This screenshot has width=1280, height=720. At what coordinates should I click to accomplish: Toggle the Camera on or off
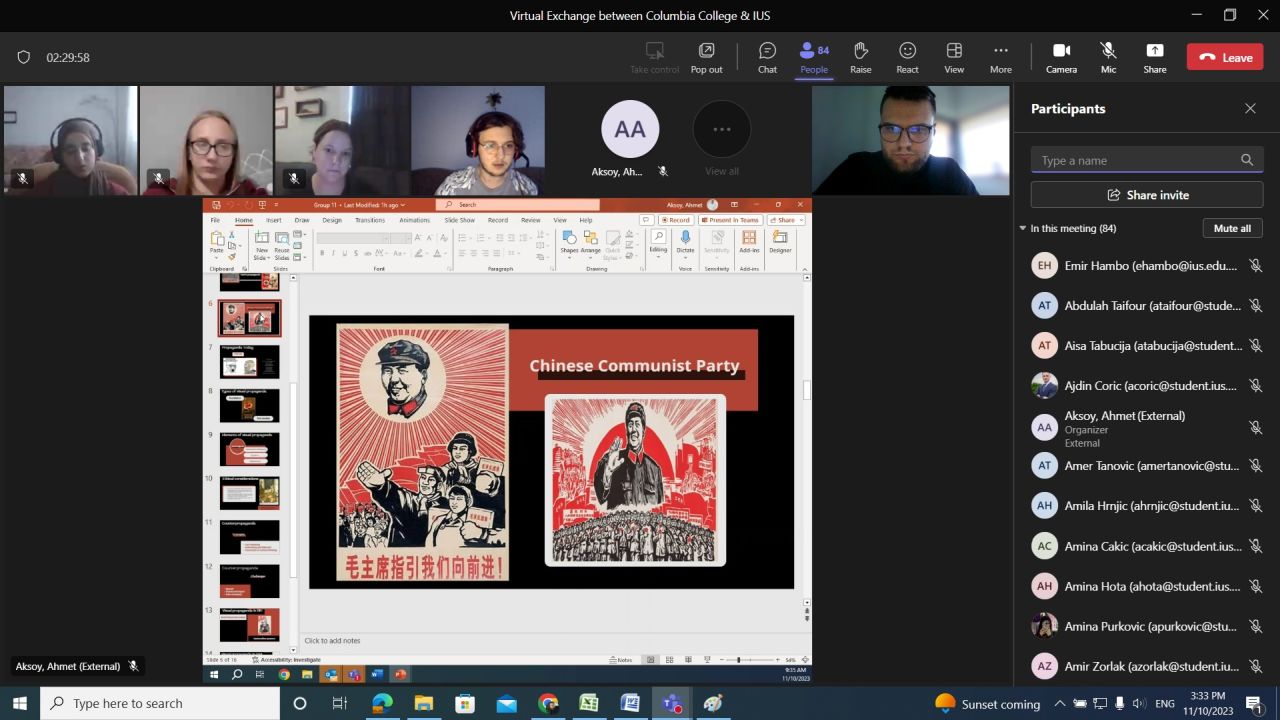point(1061,57)
